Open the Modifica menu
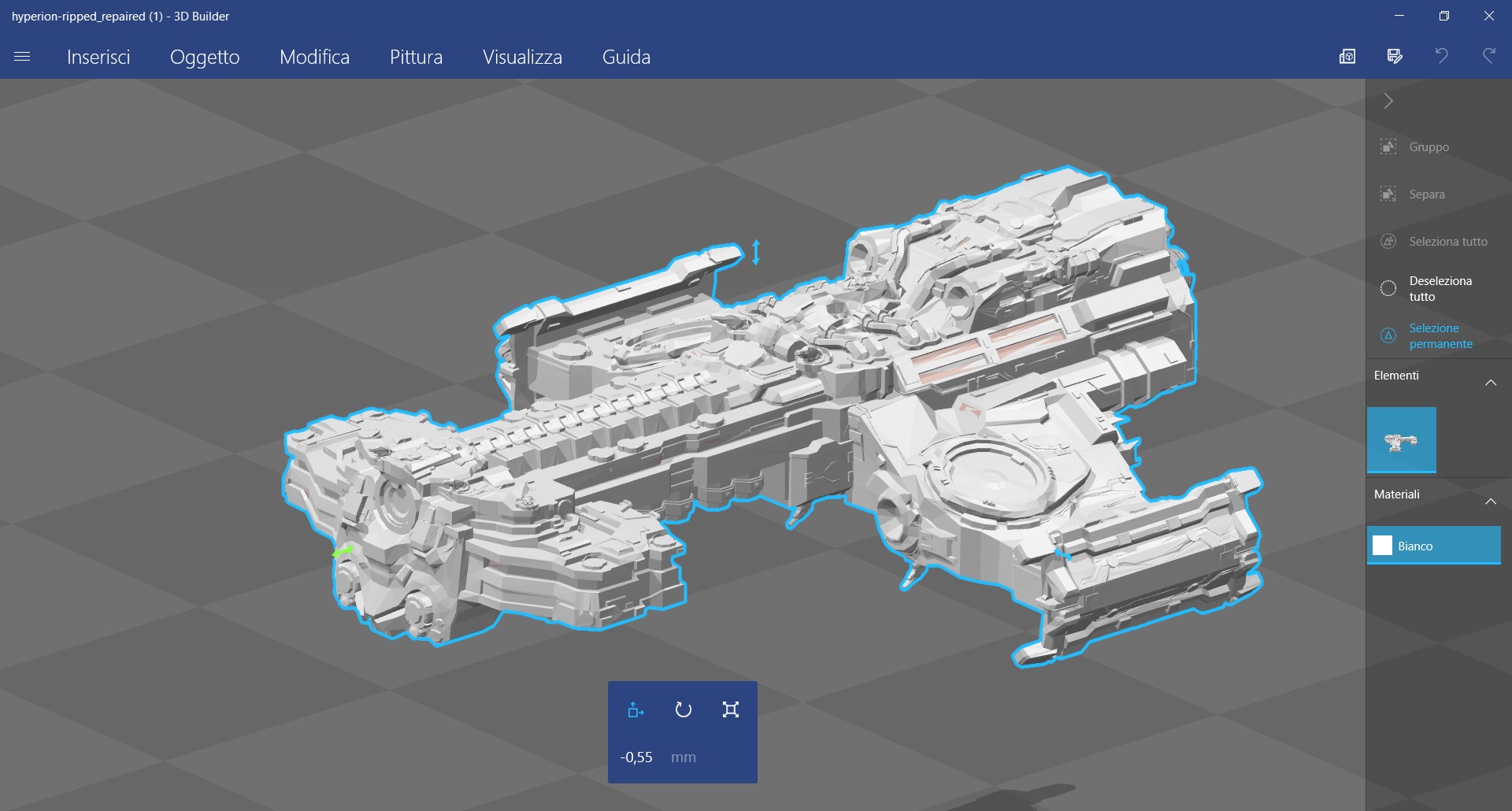The width and height of the screenshot is (1512, 811). point(314,57)
